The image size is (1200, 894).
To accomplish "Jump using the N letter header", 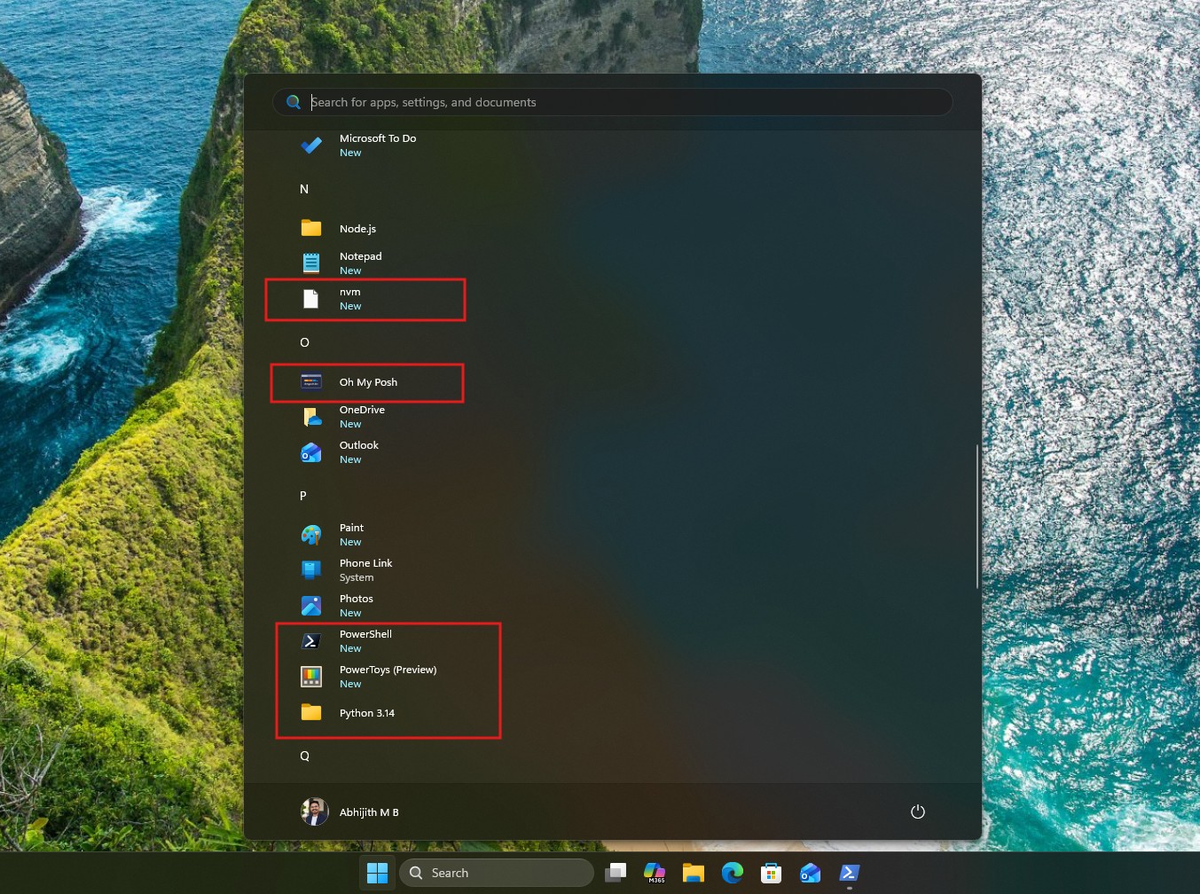I will 304,189.
